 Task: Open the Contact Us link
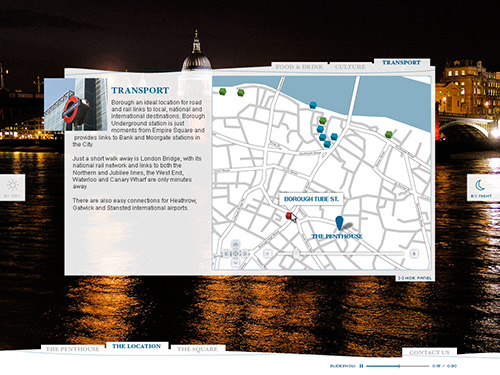click(x=429, y=352)
